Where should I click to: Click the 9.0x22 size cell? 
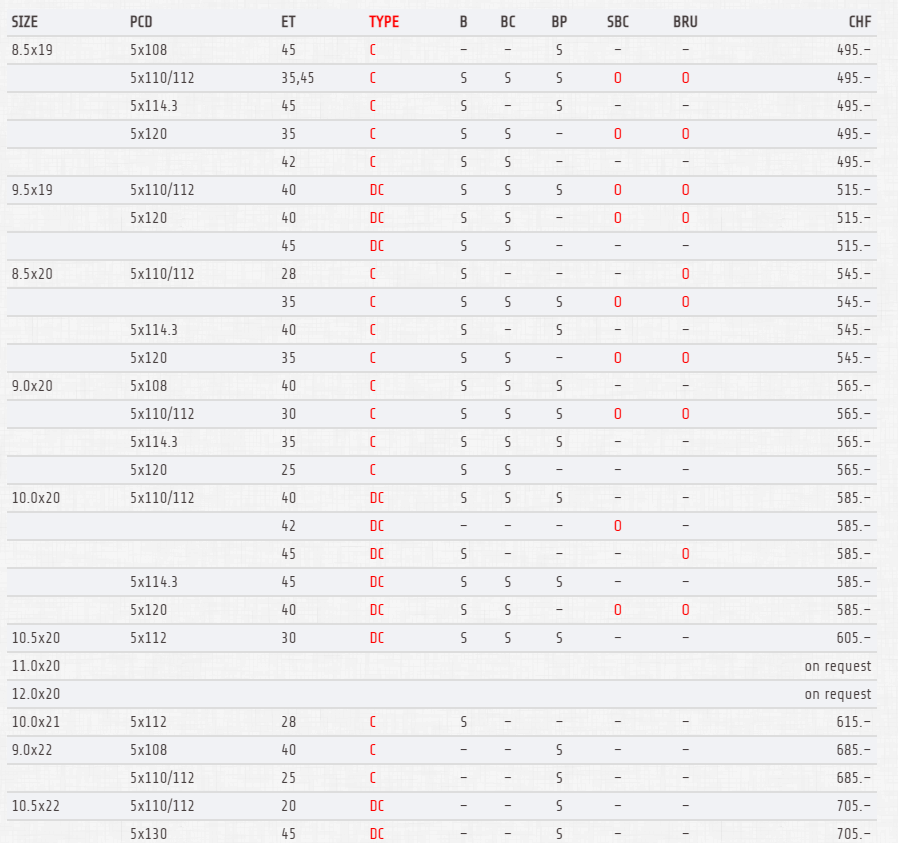(31, 750)
